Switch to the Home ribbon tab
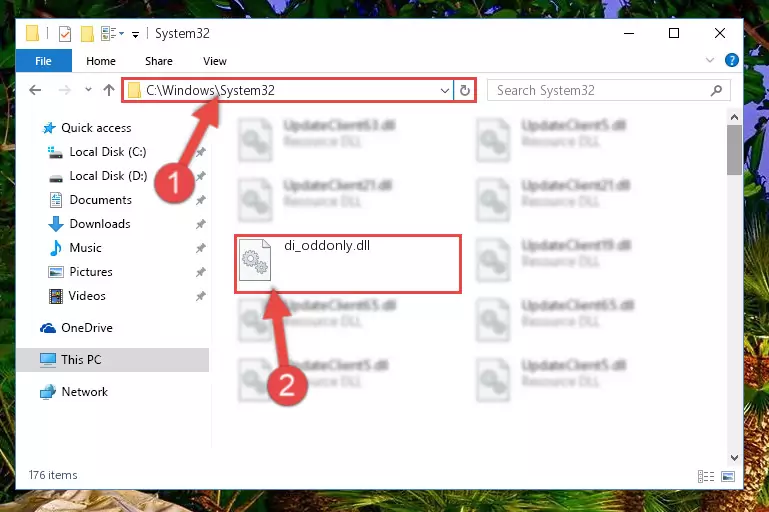The width and height of the screenshot is (769, 512). [101, 61]
